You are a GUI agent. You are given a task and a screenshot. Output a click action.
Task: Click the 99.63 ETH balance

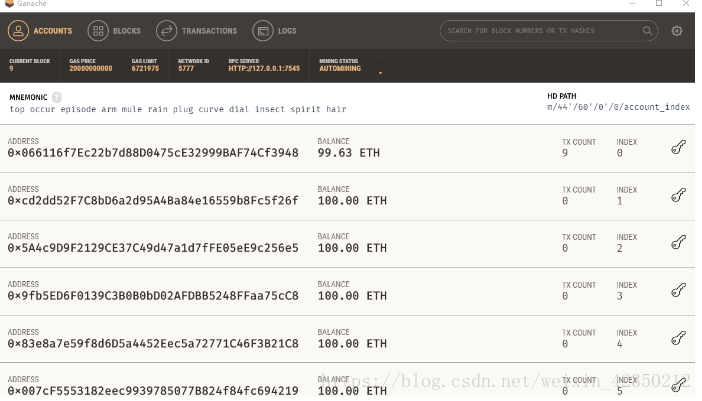click(x=348, y=153)
